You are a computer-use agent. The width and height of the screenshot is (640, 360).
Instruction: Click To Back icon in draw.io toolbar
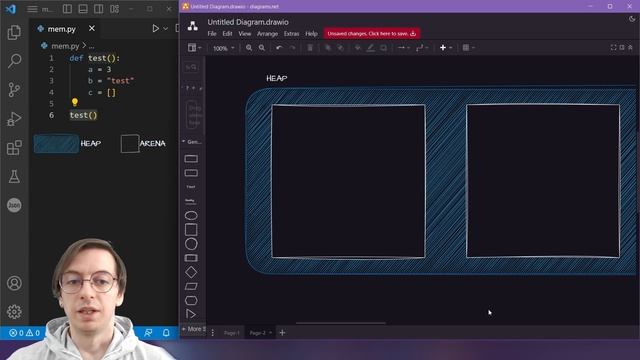tap(340, 48)
